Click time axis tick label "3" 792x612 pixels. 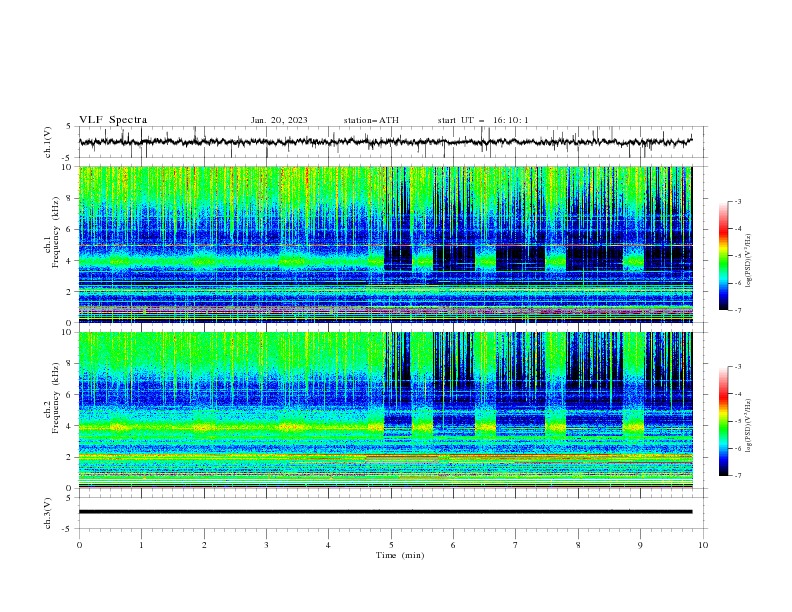[x=266, y=545]
